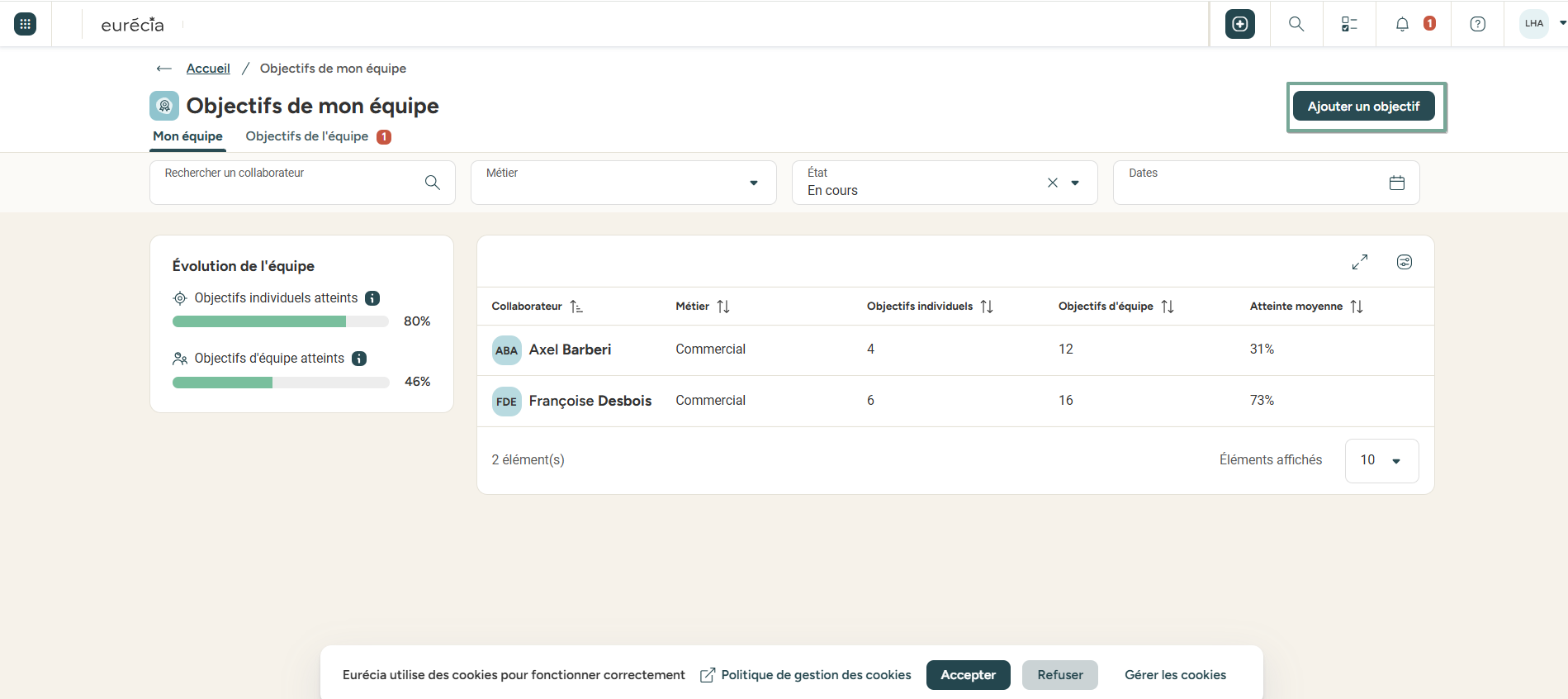Accept cookies with Accepter button
Image resolution: width=1568 pixels, height=699 pixels.
(969, 675)
